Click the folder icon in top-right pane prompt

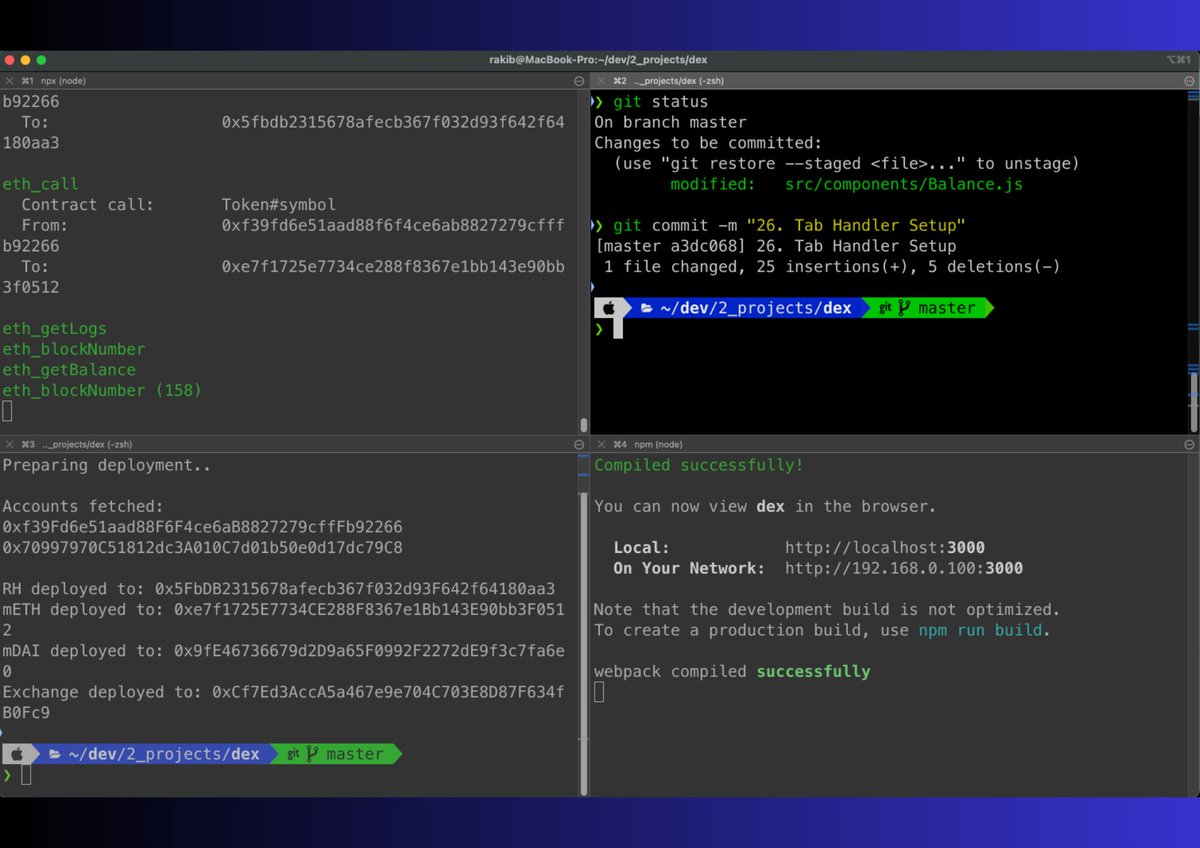[647, 308]
